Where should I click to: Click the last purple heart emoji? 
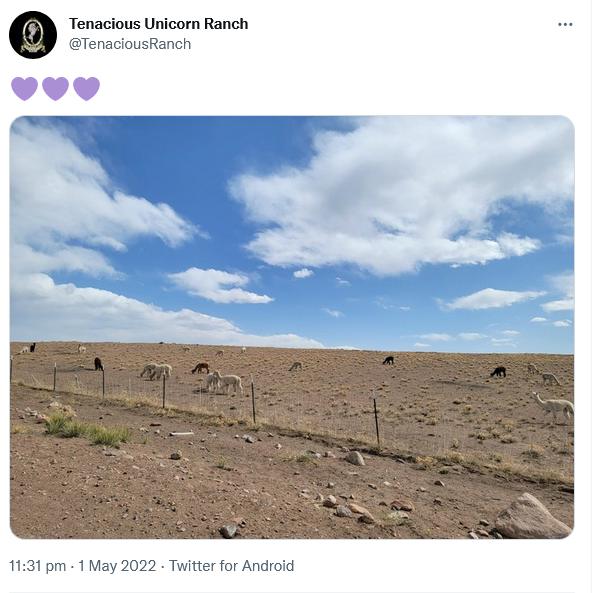[x=86, y=89]
